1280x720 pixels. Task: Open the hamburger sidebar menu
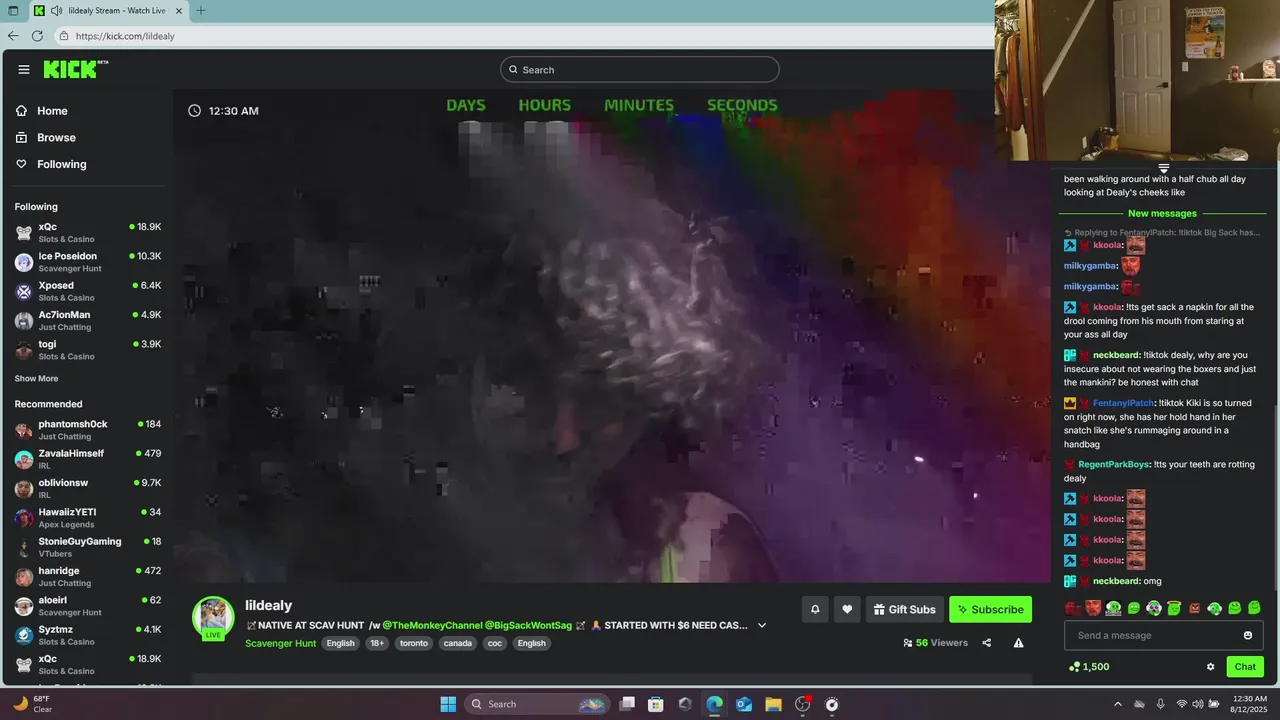(23, 69)
